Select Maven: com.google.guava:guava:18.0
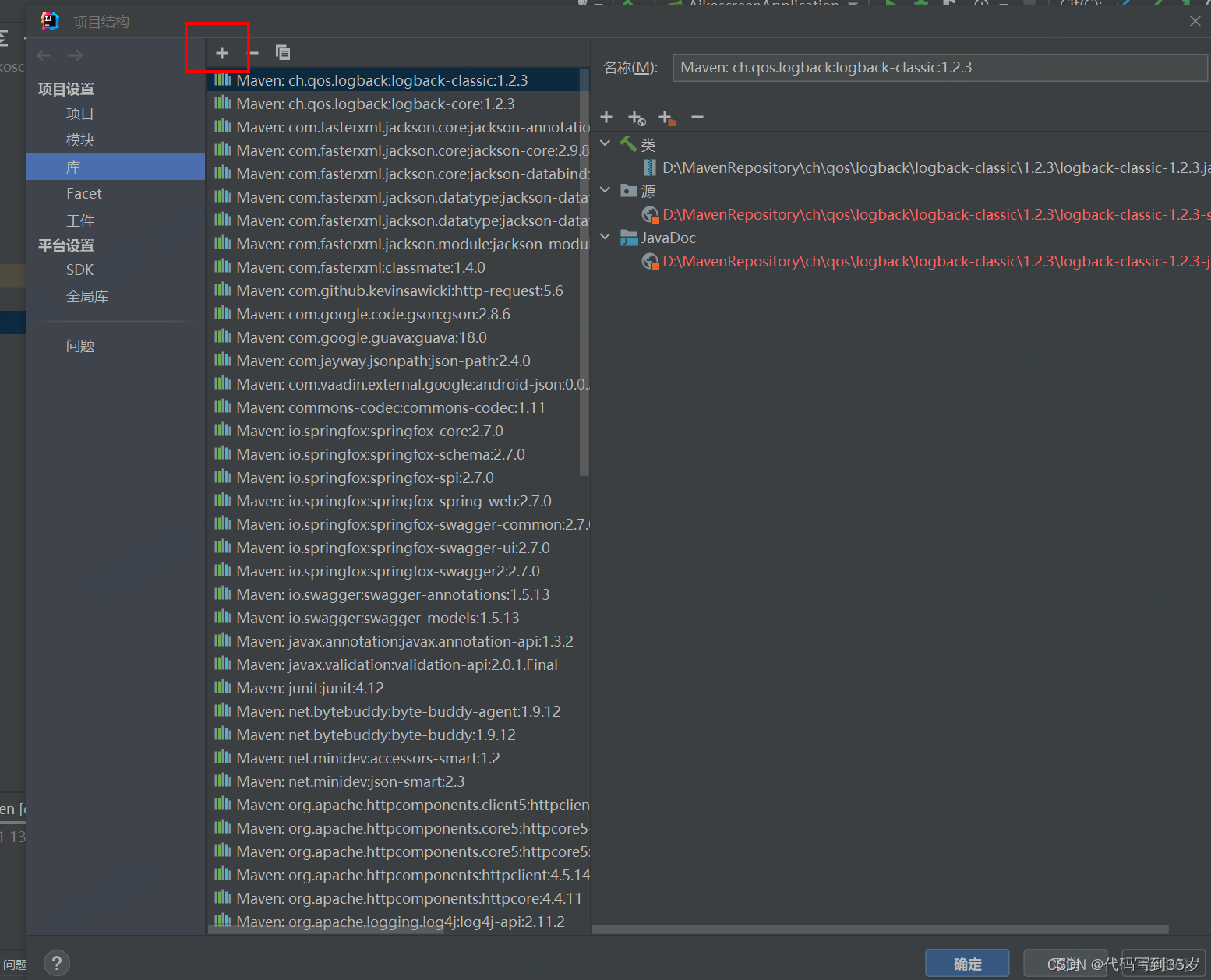Screen dimensions: 1211x980 (397, 337)
